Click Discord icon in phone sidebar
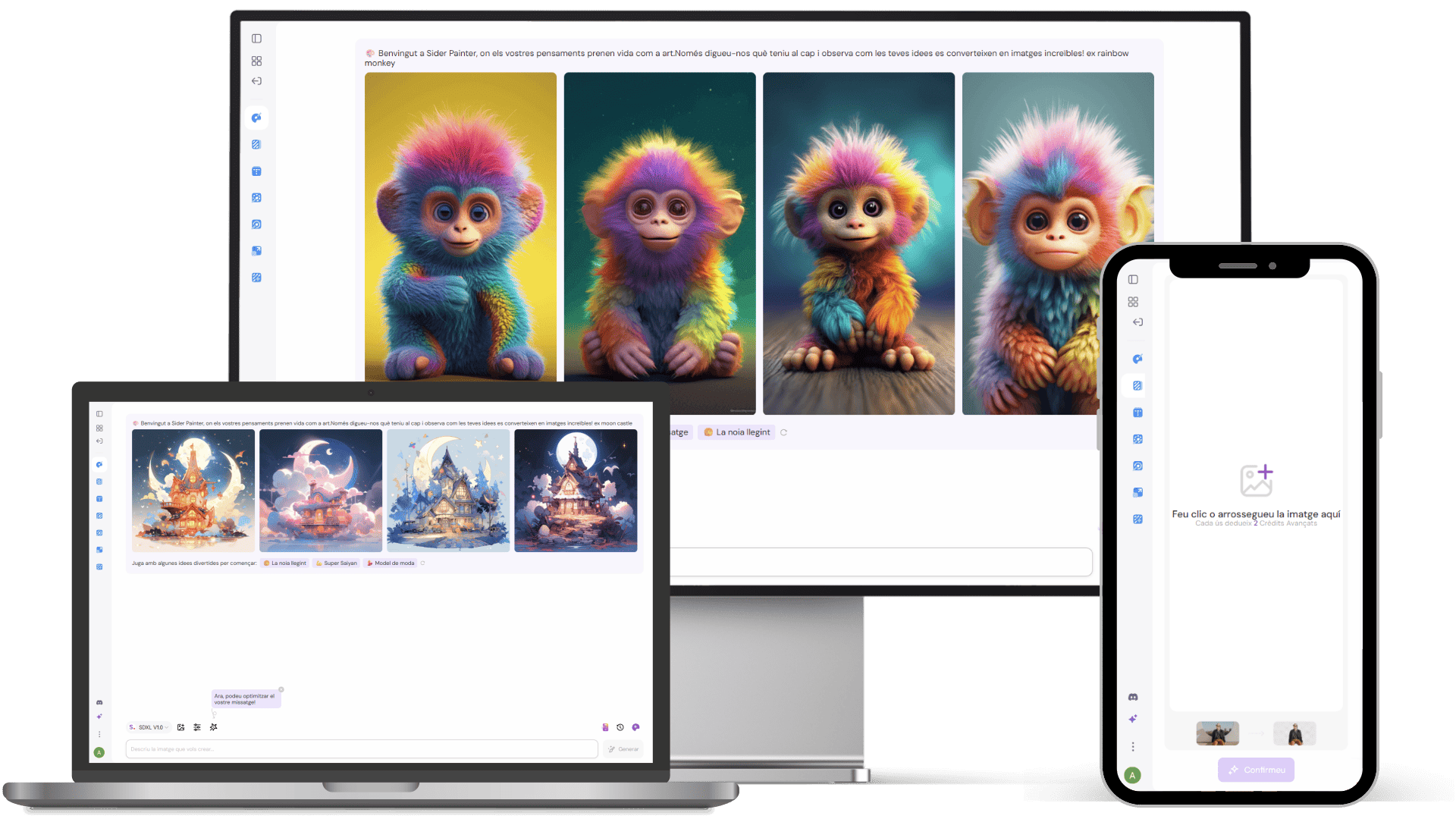Screen dimensions: 1456x819 [x=1133, y=697]
